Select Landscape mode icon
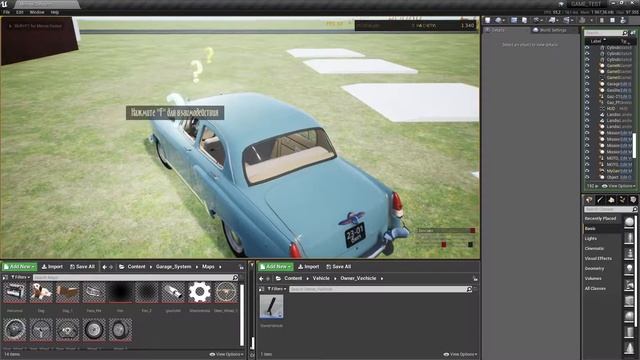The width and height of the screenshot is (640, 360). [x=611, y=200]
